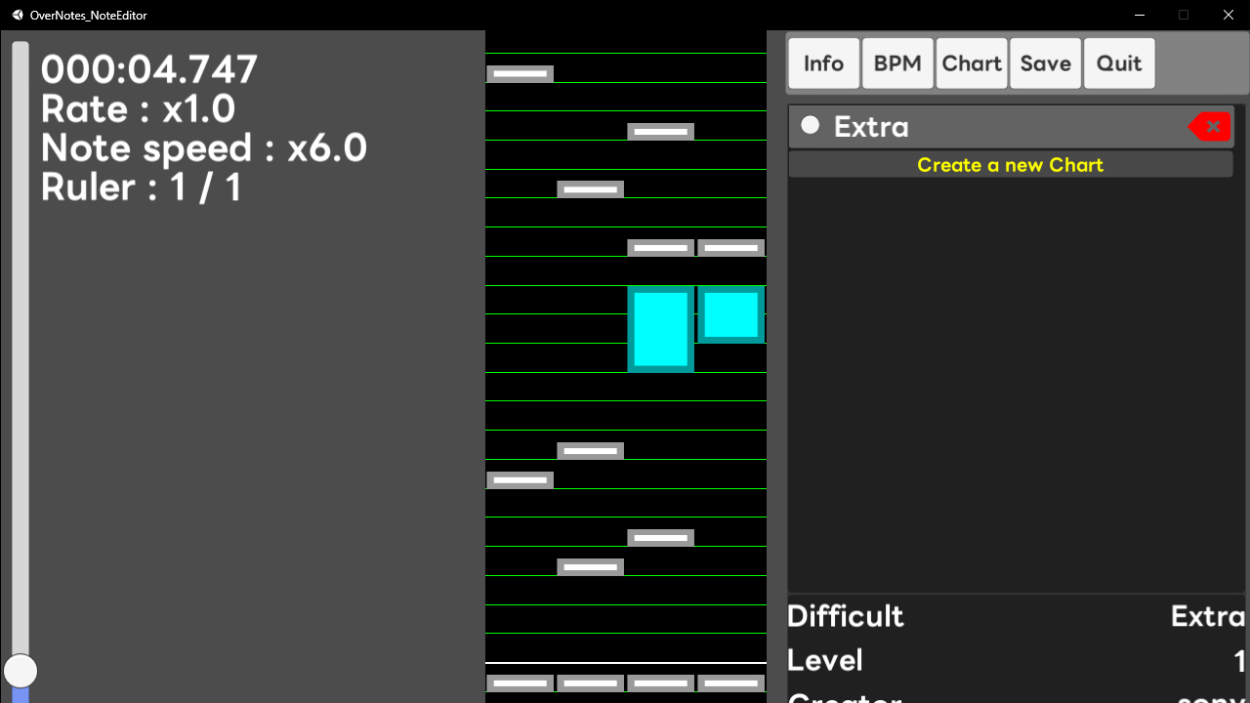Click the timeline slider handle
This screenshot has width=1250, height=703.
click(x=20, y=670)
